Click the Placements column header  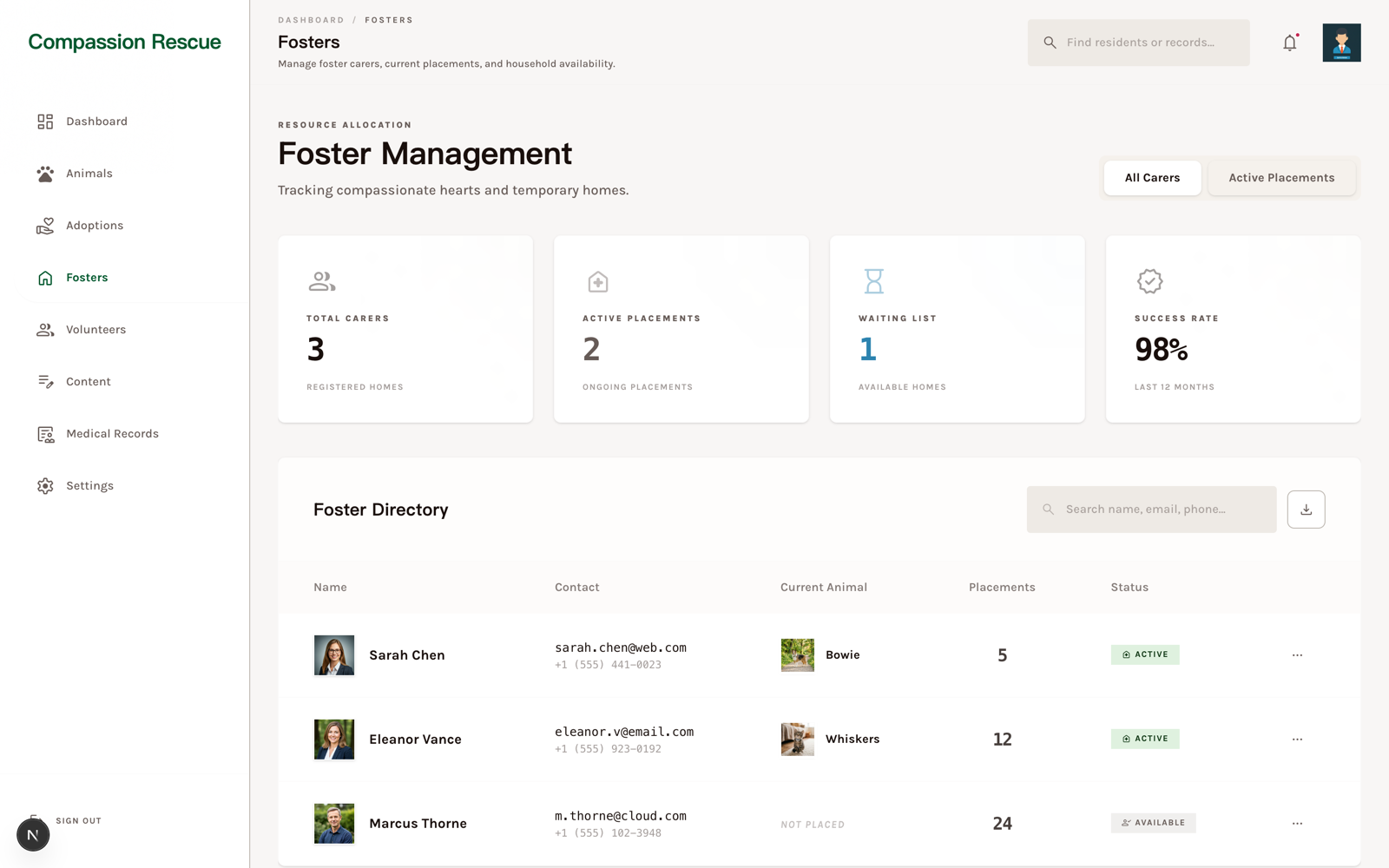(1002, 588)
